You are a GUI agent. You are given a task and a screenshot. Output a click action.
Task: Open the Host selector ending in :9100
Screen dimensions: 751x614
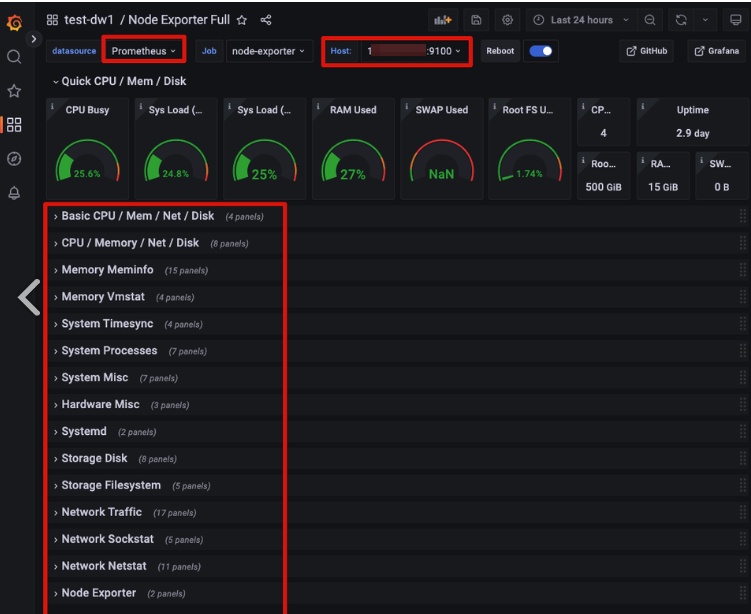click(414, 51)
